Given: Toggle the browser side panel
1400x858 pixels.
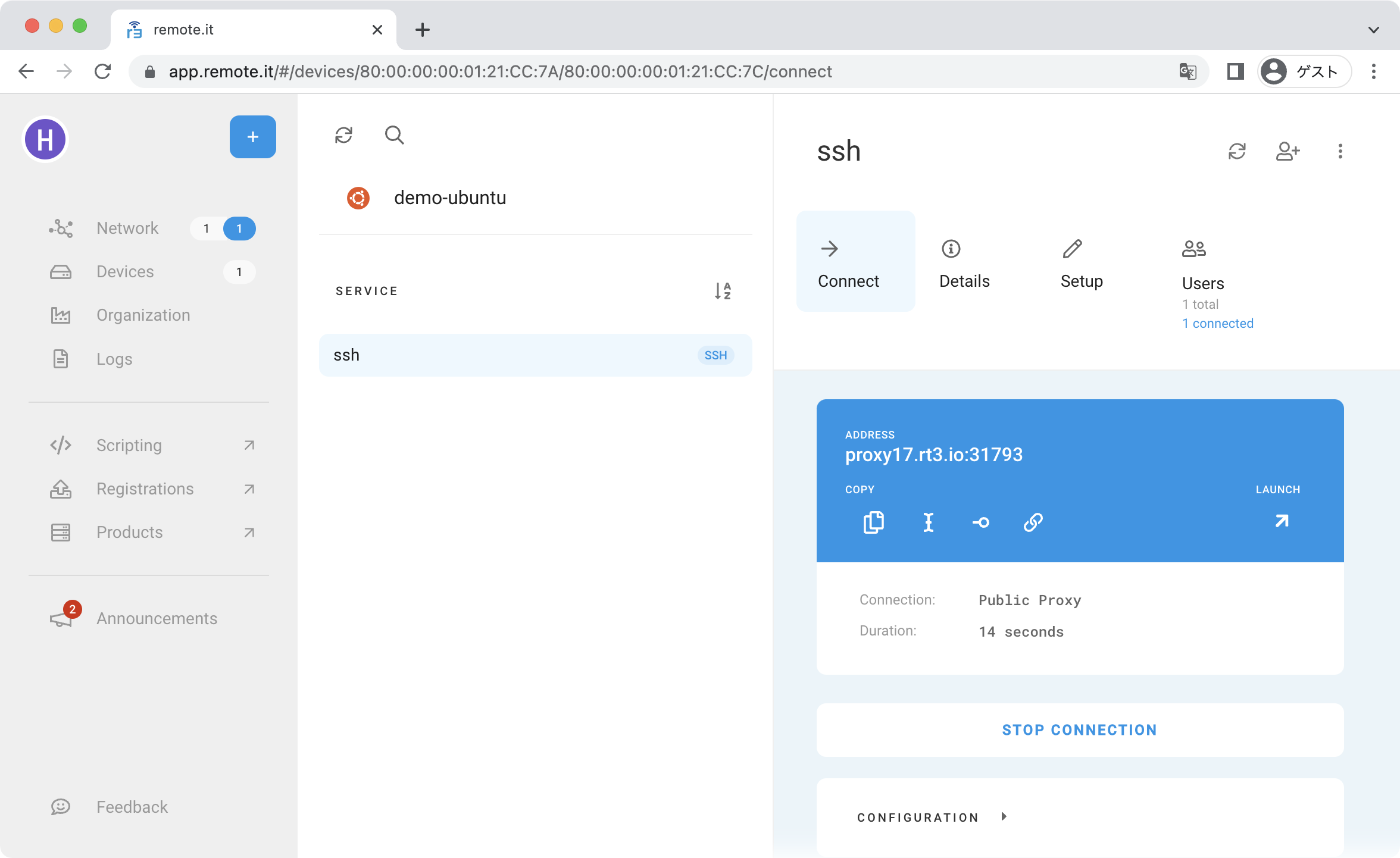Looking at the screenshot, I should tap(1236, 71).
